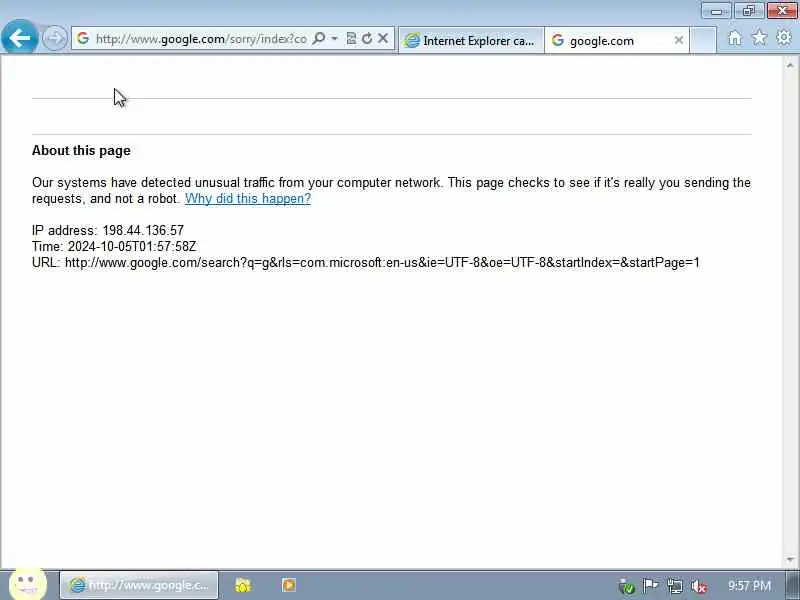Expand the address bar autocomplete dropdown arrow
The image size is (800, 600).
[x=335, y=38]
